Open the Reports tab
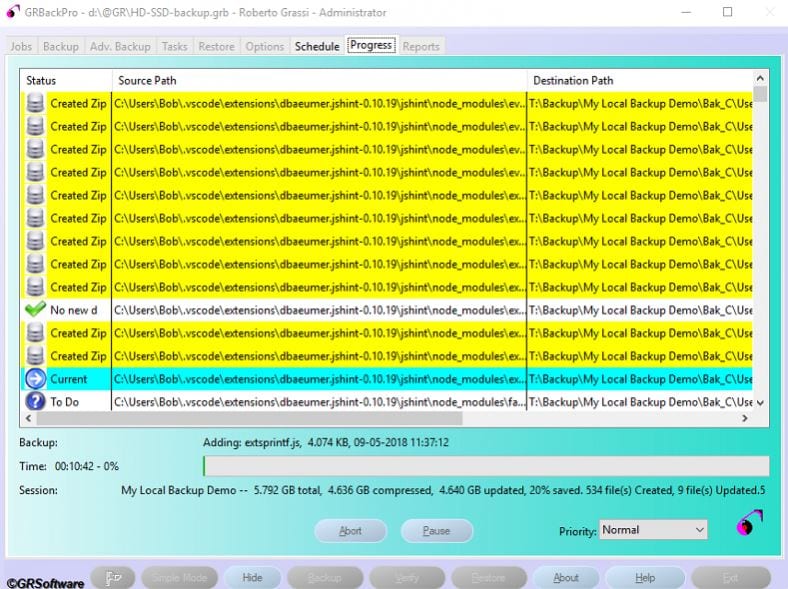788x589 pixels. [421, 46]
